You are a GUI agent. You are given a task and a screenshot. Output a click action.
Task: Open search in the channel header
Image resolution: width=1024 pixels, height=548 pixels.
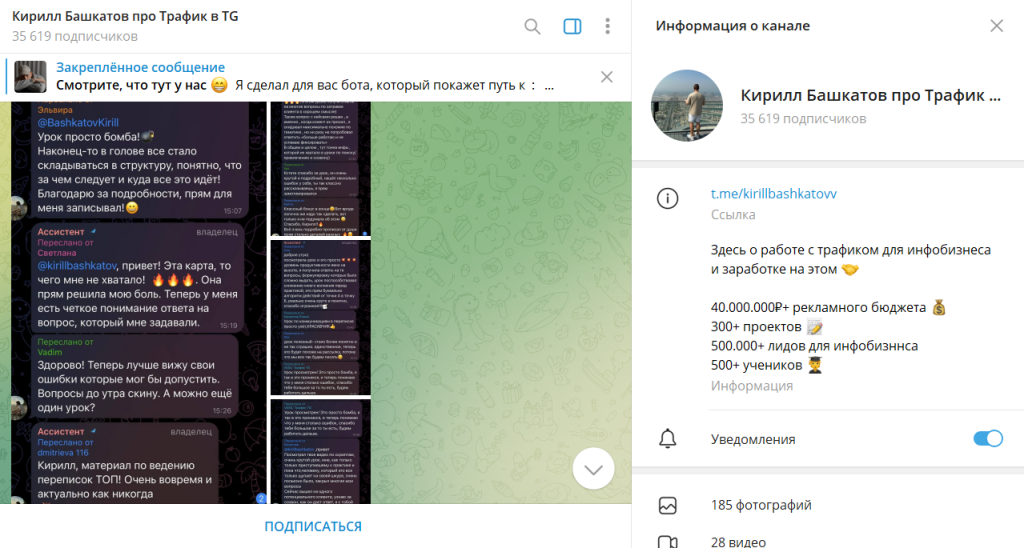coord(532,26)
